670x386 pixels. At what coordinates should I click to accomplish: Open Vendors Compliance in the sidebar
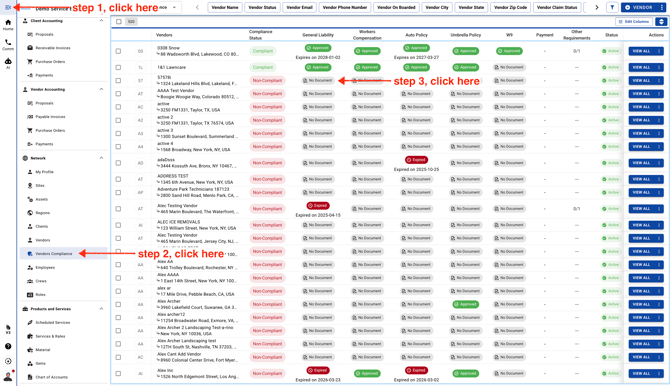click(x=63, y=253)
